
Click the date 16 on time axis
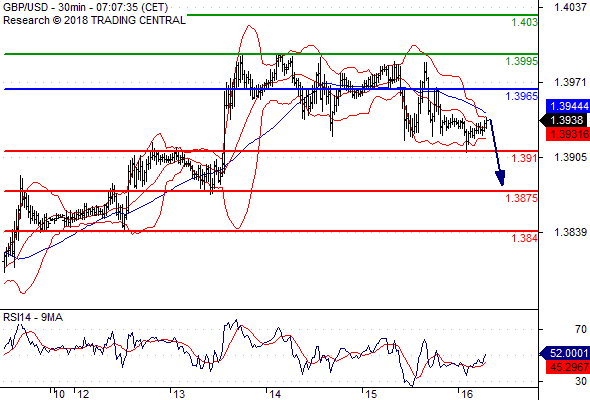[467, 394]
